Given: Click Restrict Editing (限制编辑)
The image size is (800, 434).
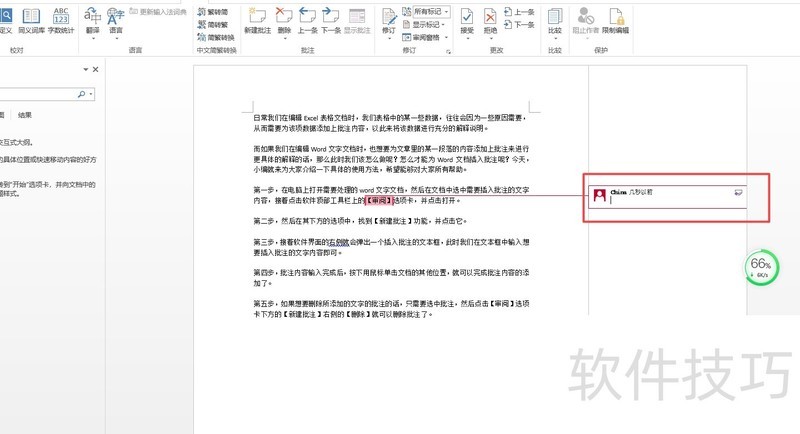Looking at the screenshot, I should point(615,20).
